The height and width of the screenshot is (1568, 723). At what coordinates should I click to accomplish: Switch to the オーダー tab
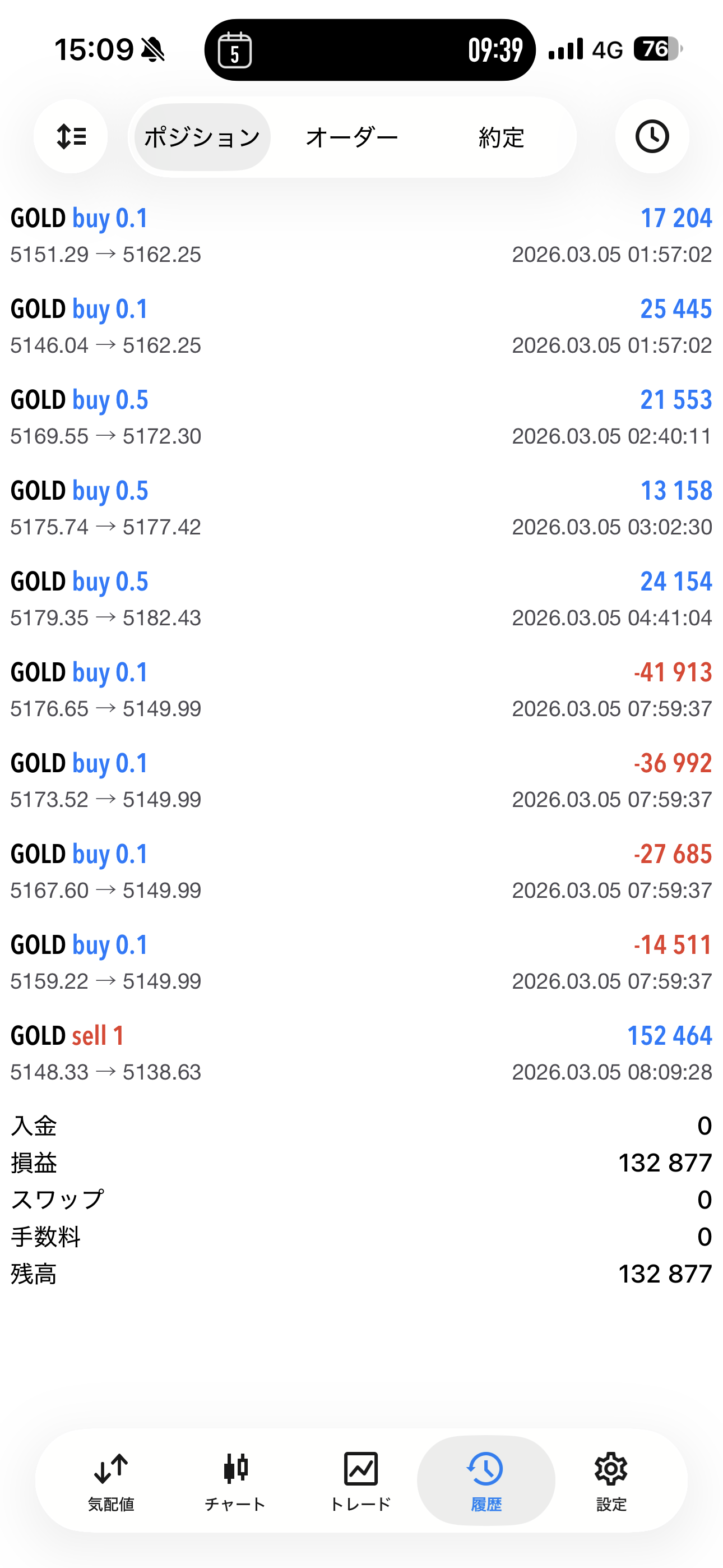(x=352, y=137)
